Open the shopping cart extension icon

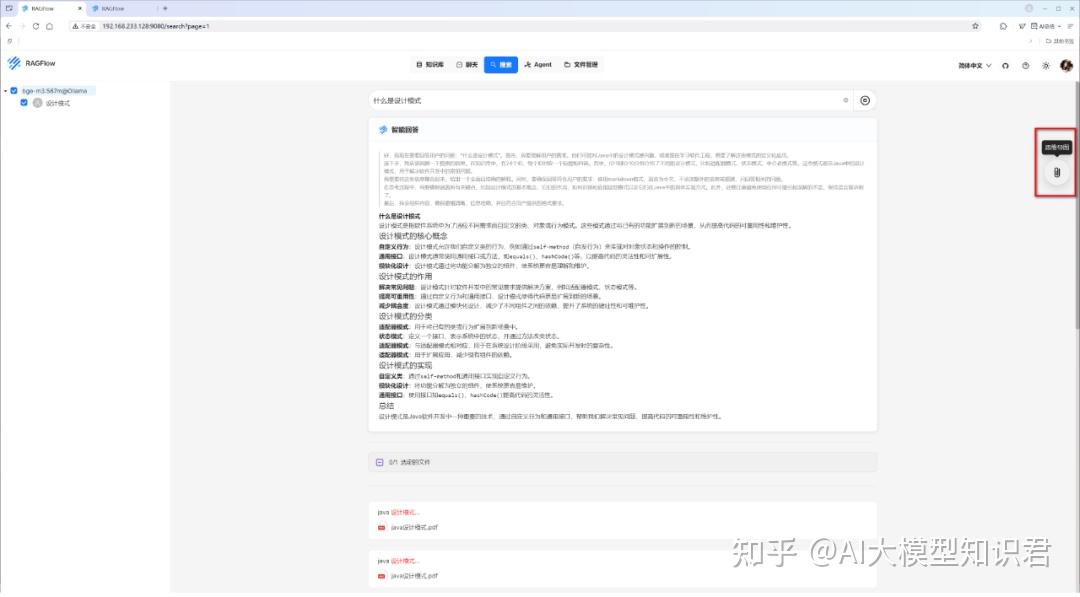point(1022,26)
